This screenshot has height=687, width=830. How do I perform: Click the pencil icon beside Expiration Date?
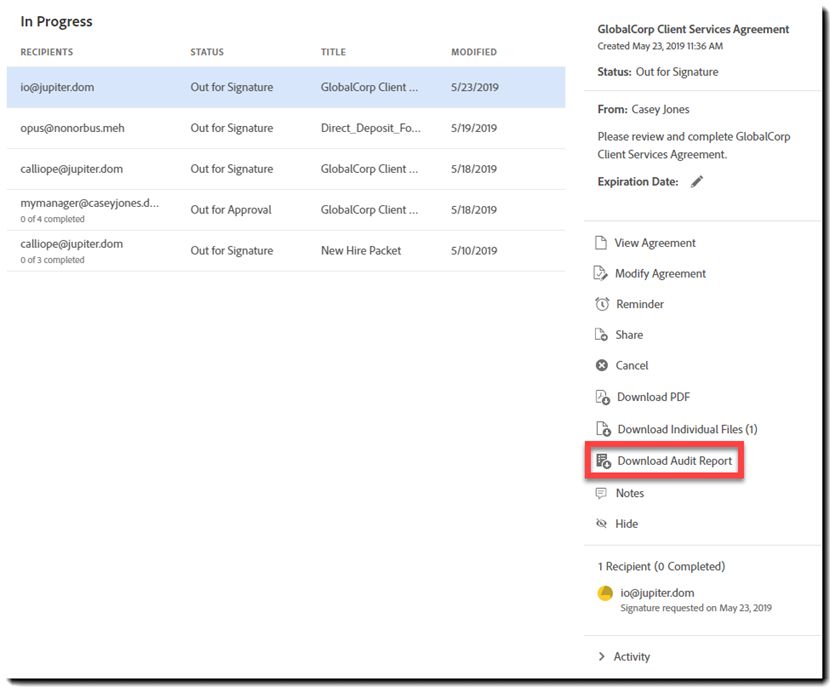697,182
